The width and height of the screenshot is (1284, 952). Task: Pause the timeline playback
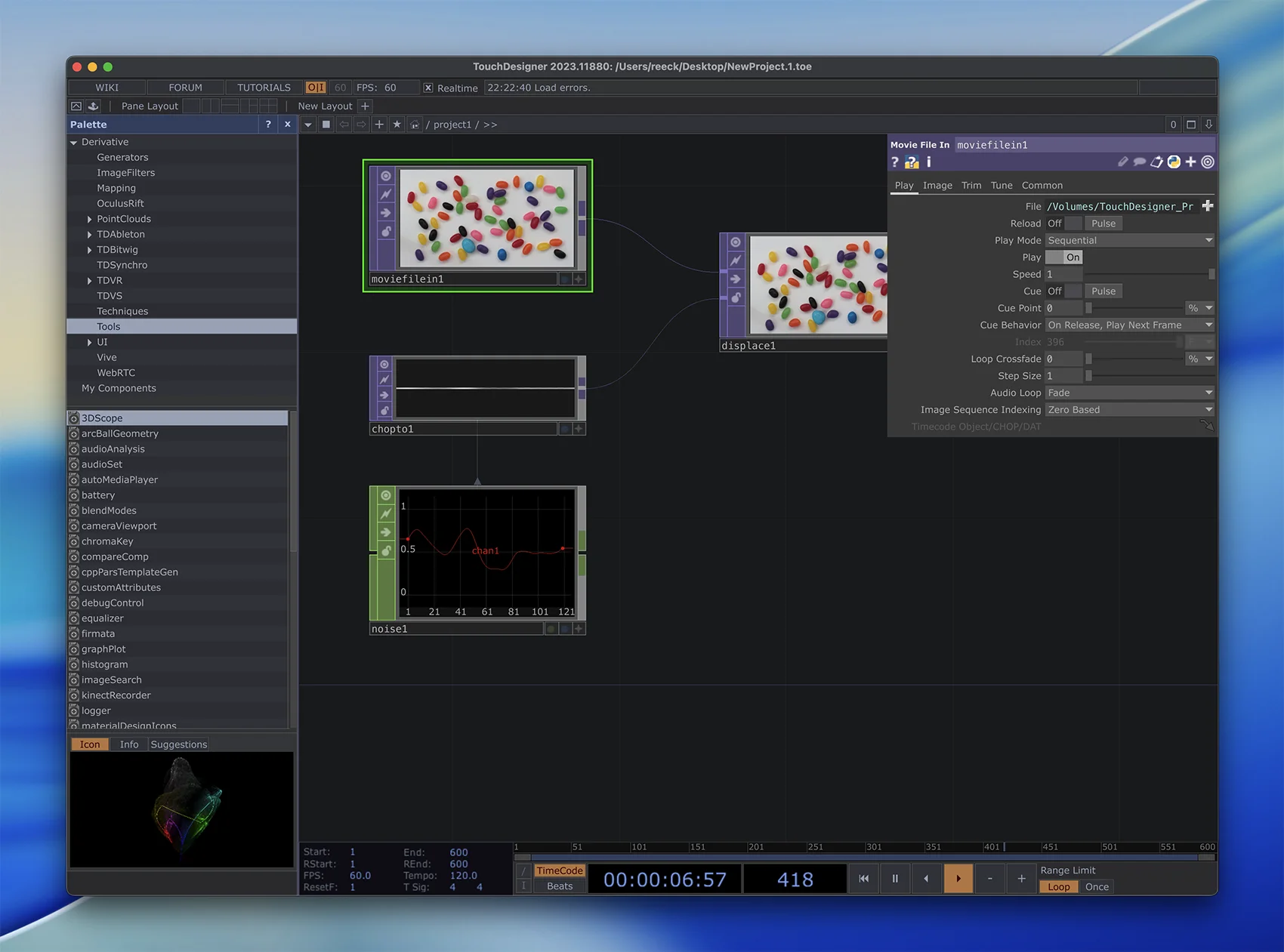(895, 878)
